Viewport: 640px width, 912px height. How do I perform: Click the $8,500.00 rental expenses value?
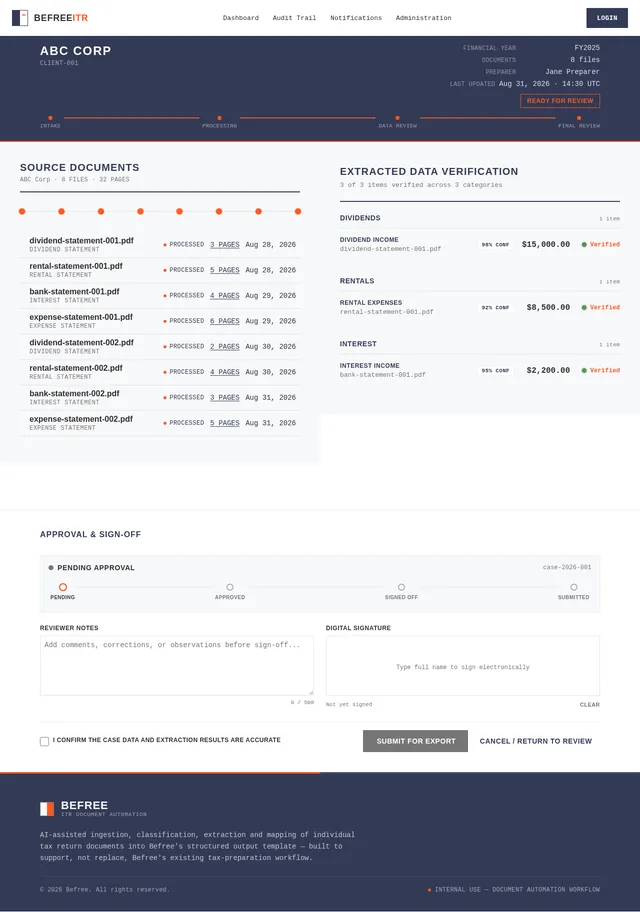(548, 308)
